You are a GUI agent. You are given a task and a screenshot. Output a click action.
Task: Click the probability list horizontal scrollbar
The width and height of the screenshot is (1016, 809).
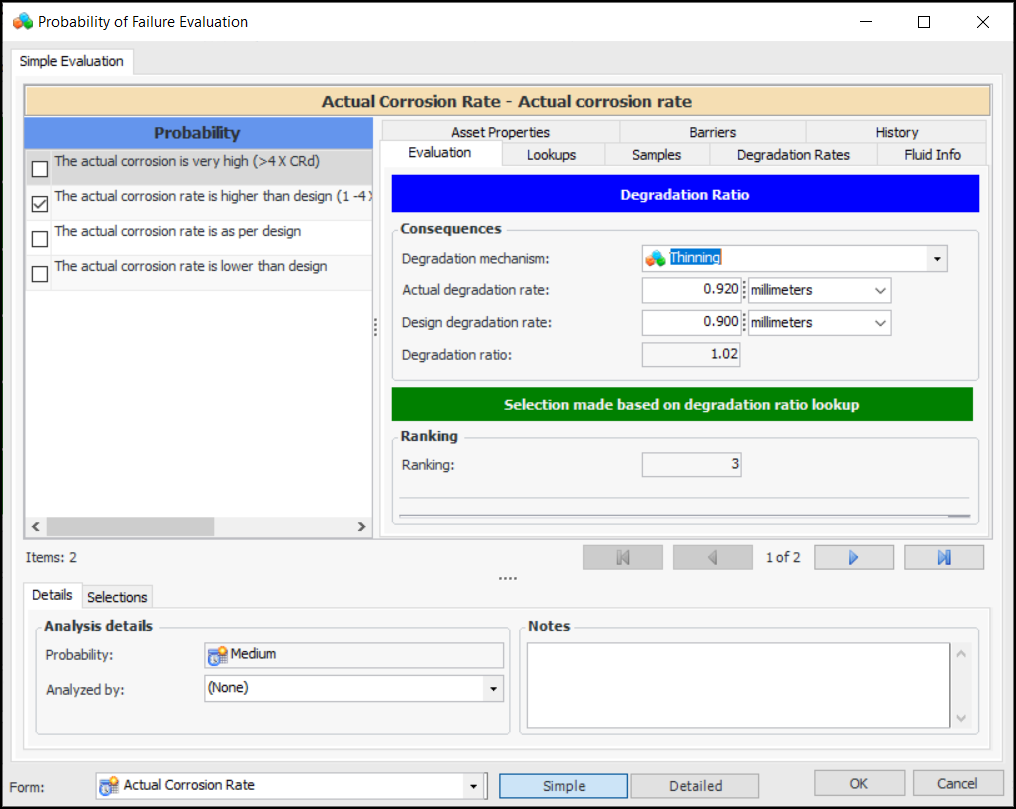coord(130,526)
